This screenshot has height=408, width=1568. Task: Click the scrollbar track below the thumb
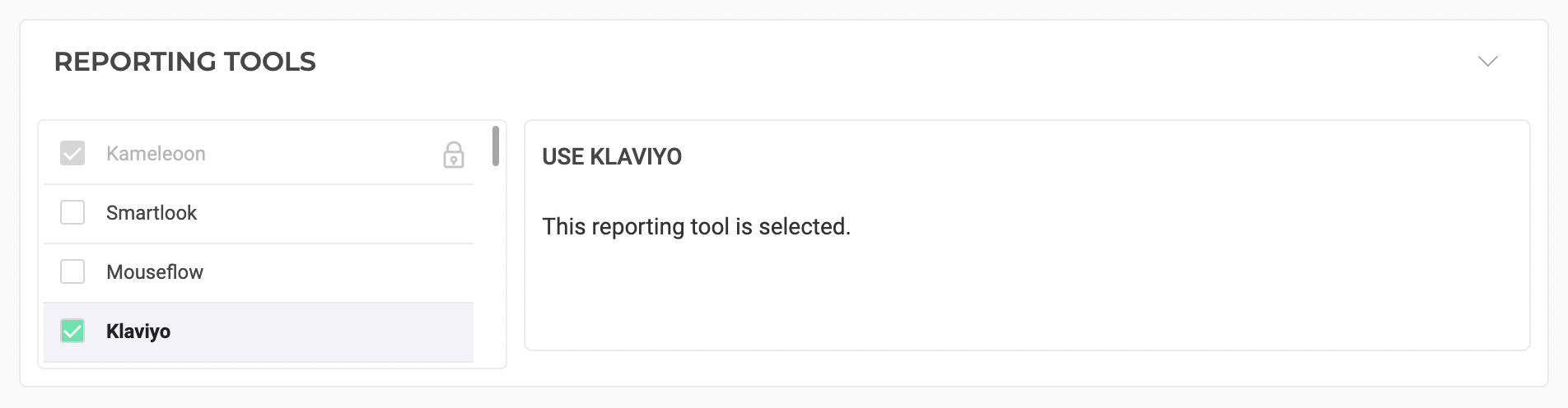pyautogui.click(x=495, y=263)
